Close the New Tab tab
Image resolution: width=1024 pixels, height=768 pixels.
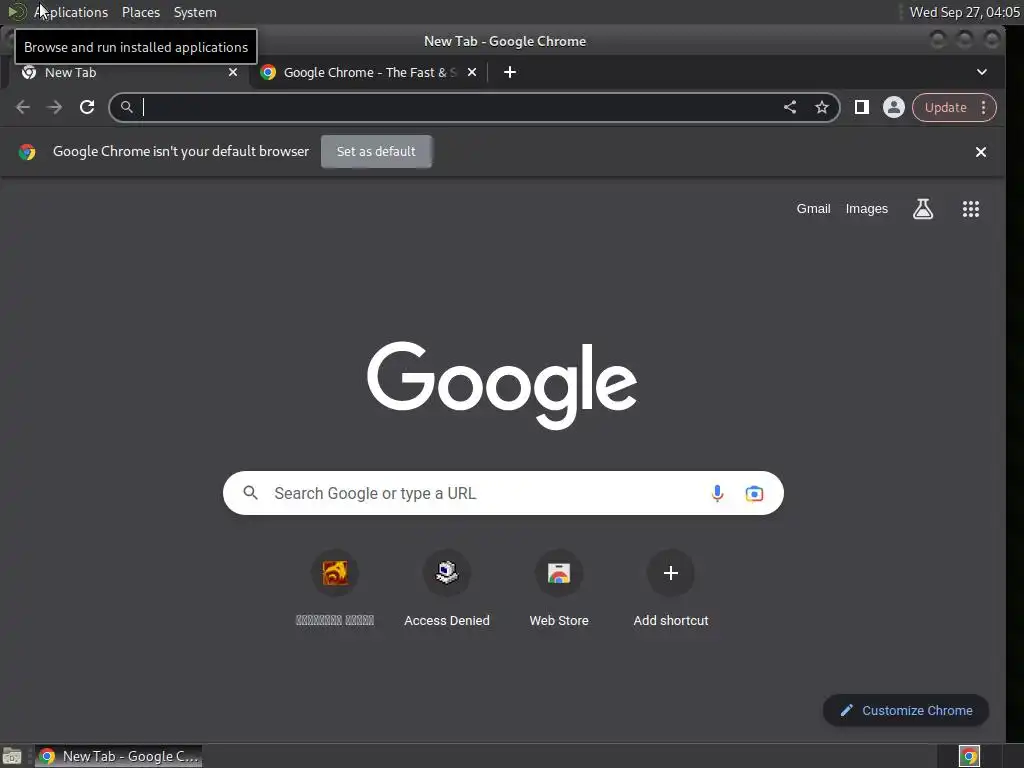click(233, 72)
